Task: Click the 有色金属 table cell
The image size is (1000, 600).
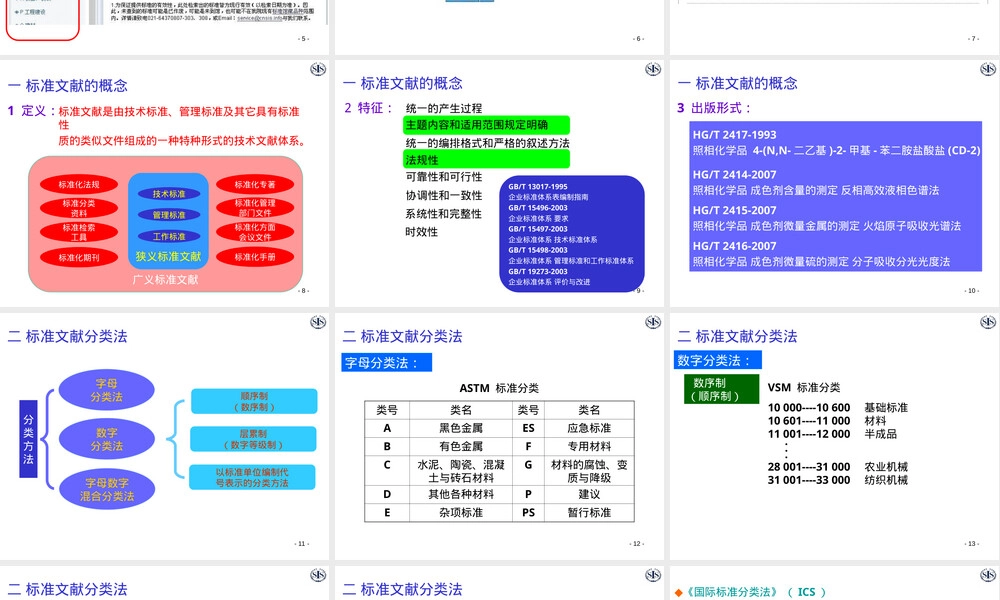Action: coord(461,446)
